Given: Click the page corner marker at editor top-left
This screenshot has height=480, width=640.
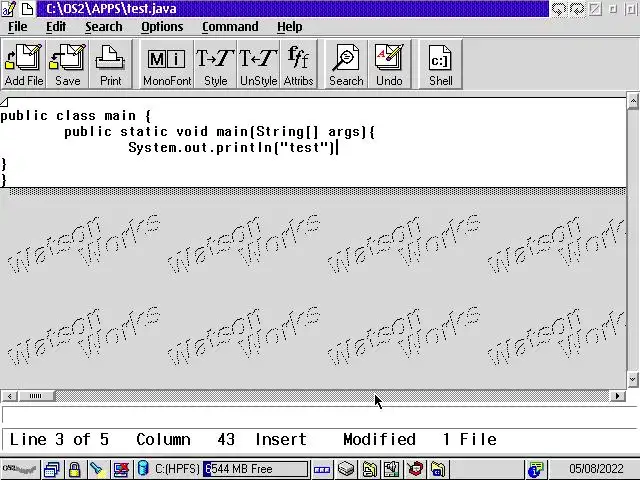Looking at the screenshot, I should click(4, 102).
